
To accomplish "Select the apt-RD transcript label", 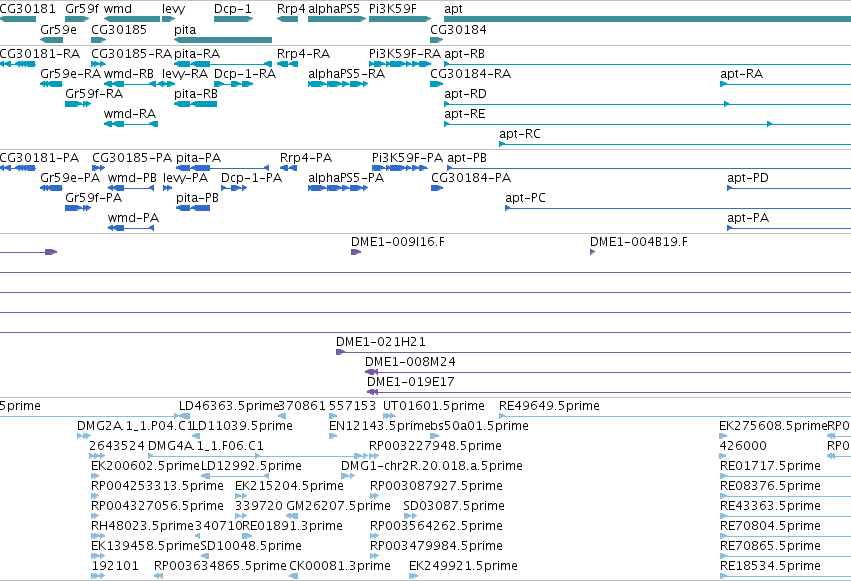I will 465,94.
